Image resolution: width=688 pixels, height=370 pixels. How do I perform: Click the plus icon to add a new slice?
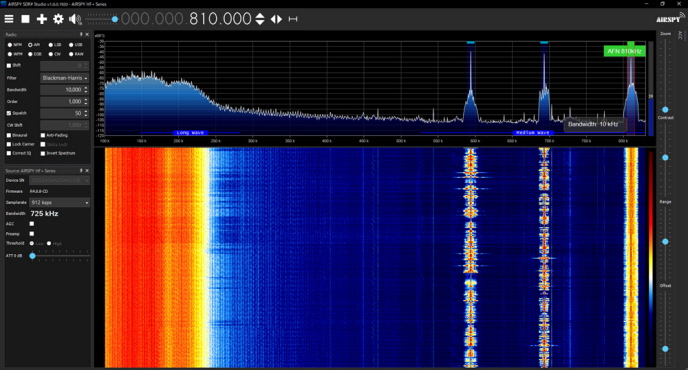tap(42, 19)
